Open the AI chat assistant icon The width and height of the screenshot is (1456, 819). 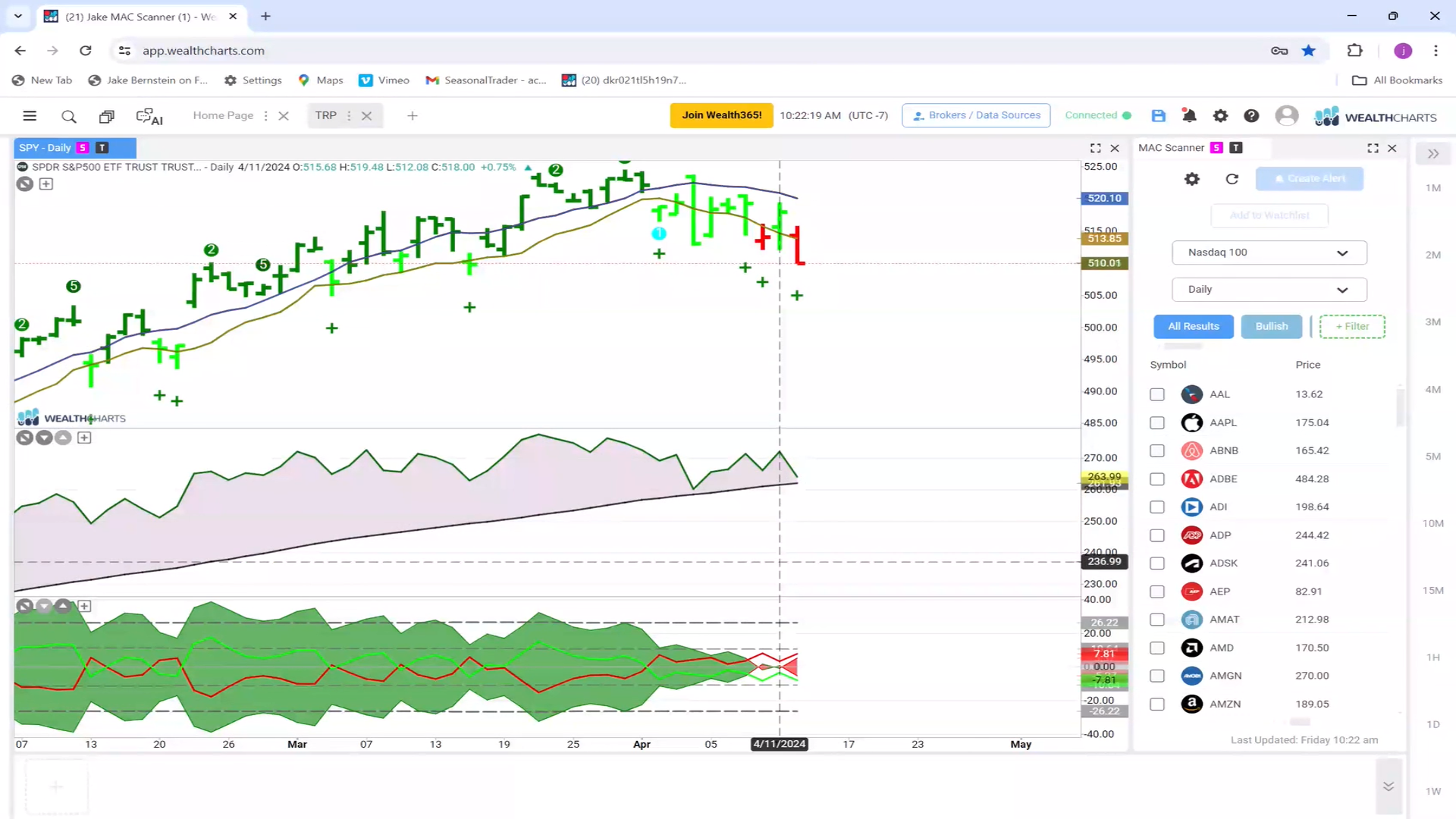(149, 117)
